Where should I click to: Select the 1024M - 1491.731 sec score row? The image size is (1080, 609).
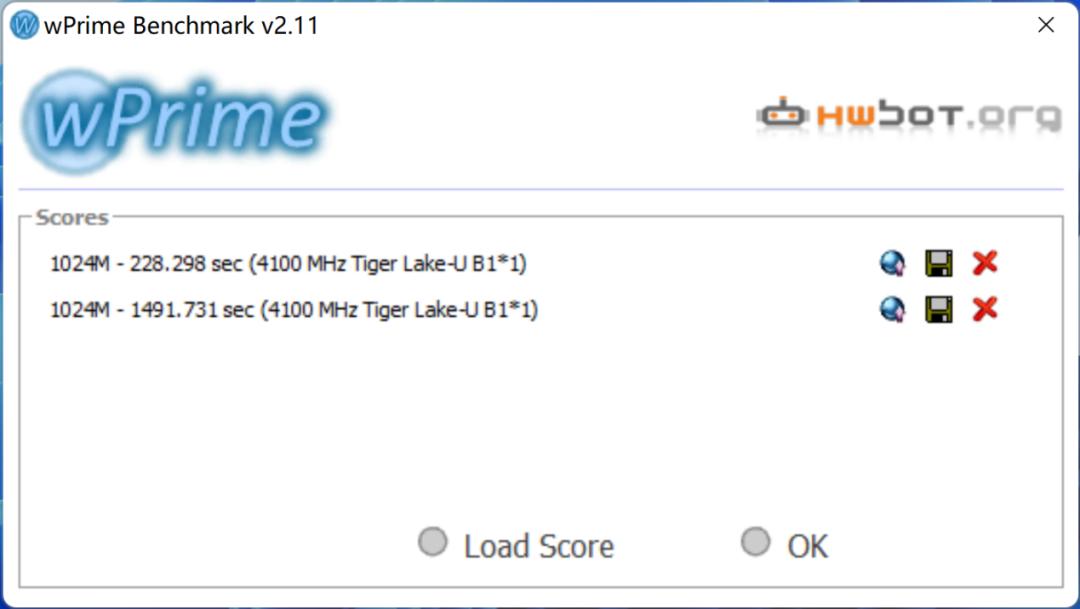pyautogui.click(x=293, y=309)
